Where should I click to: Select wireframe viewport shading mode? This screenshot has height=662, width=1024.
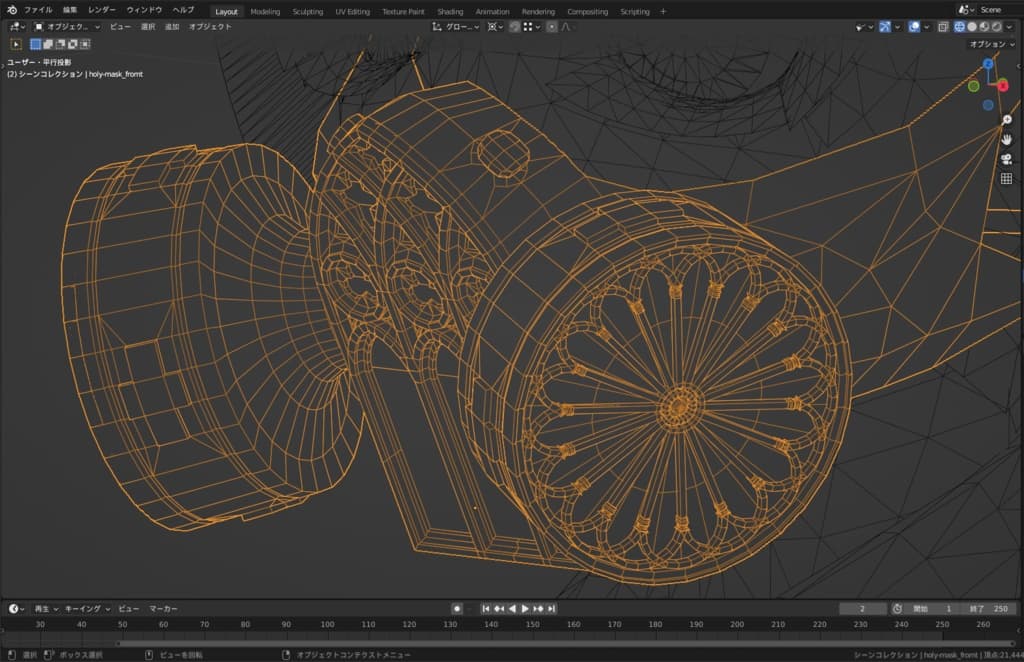coord(960,27)
